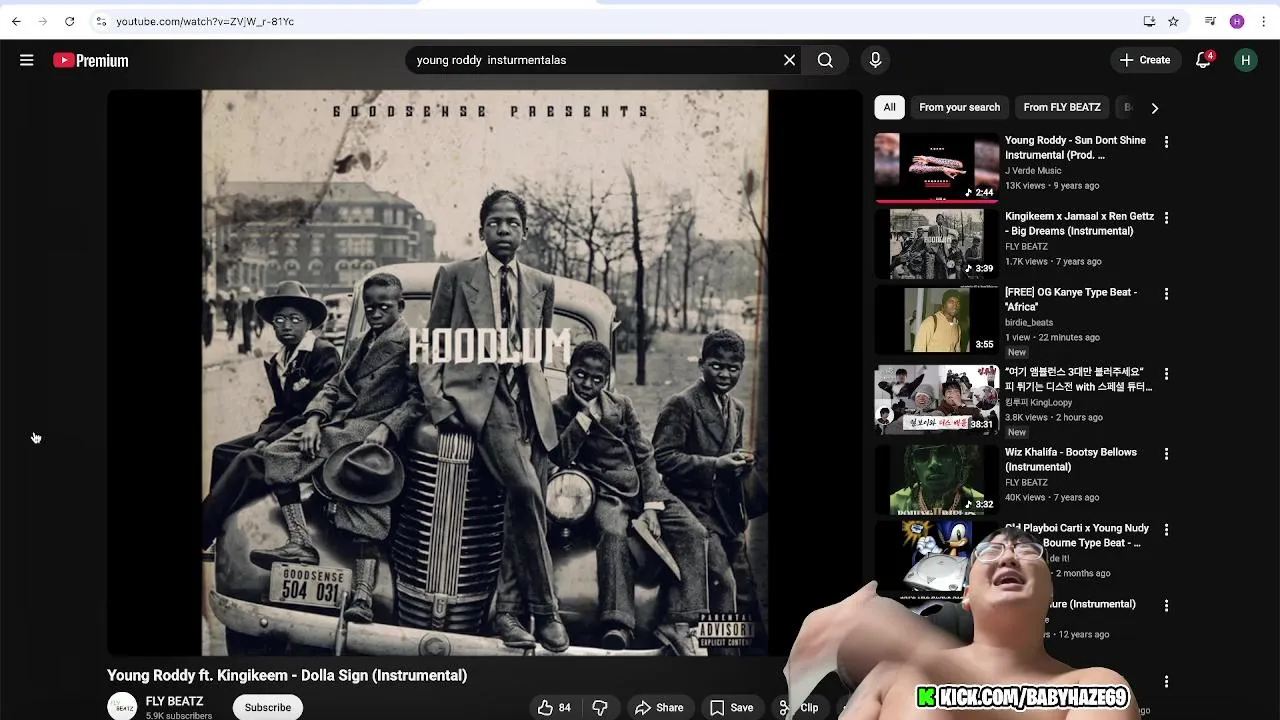Clip the video with scissors button

pos(798,707)
